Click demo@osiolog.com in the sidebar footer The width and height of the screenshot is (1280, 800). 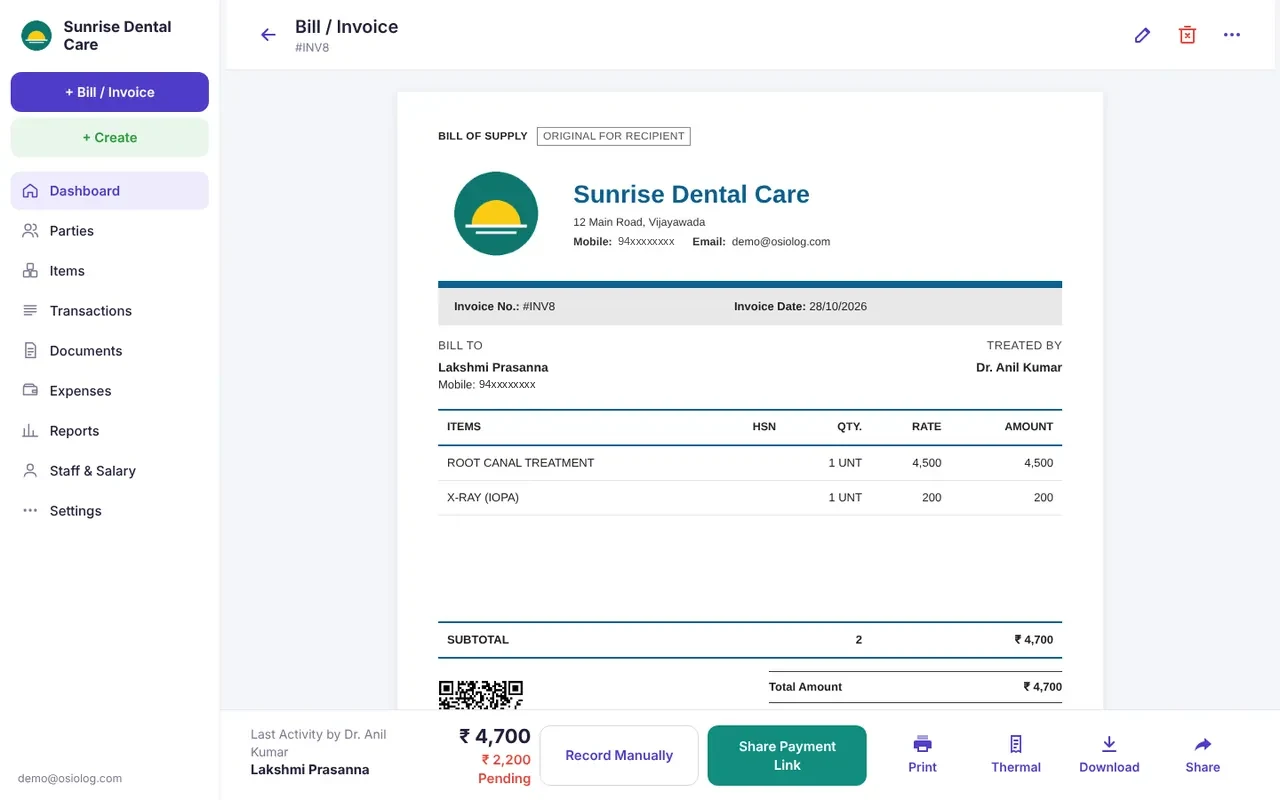[x=70, y=778]
